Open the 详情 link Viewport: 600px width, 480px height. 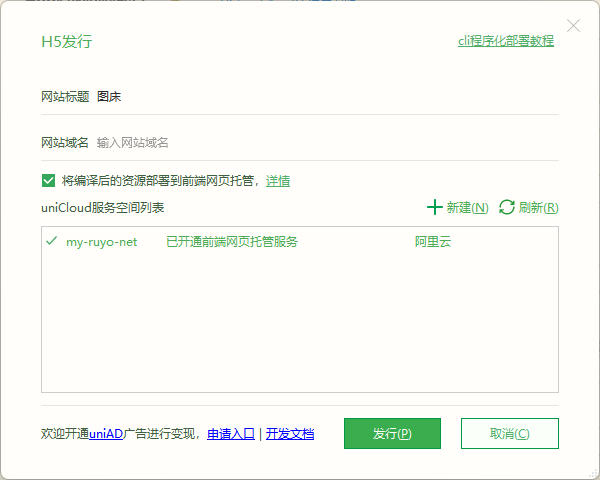(278, 181)
